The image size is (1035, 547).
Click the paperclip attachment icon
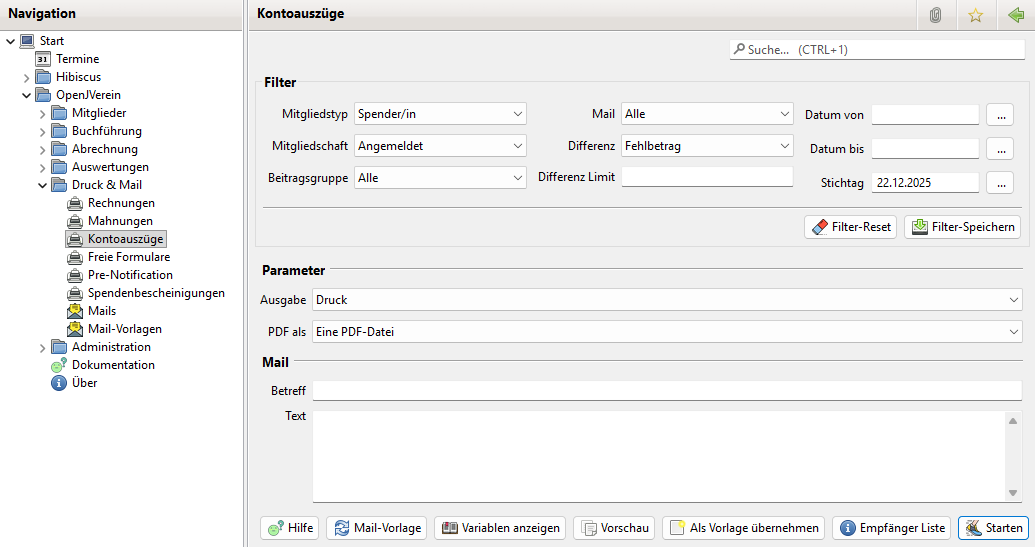(935, 14)
